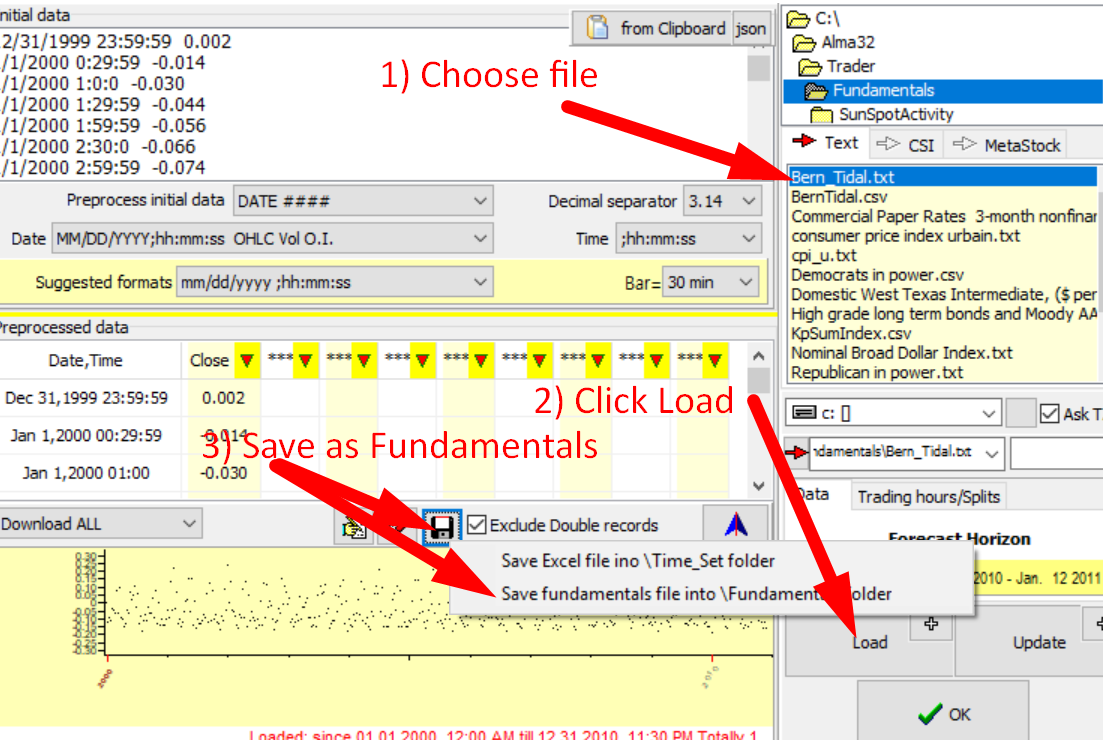Open the Decimal separator dropdown

(723, 201)
